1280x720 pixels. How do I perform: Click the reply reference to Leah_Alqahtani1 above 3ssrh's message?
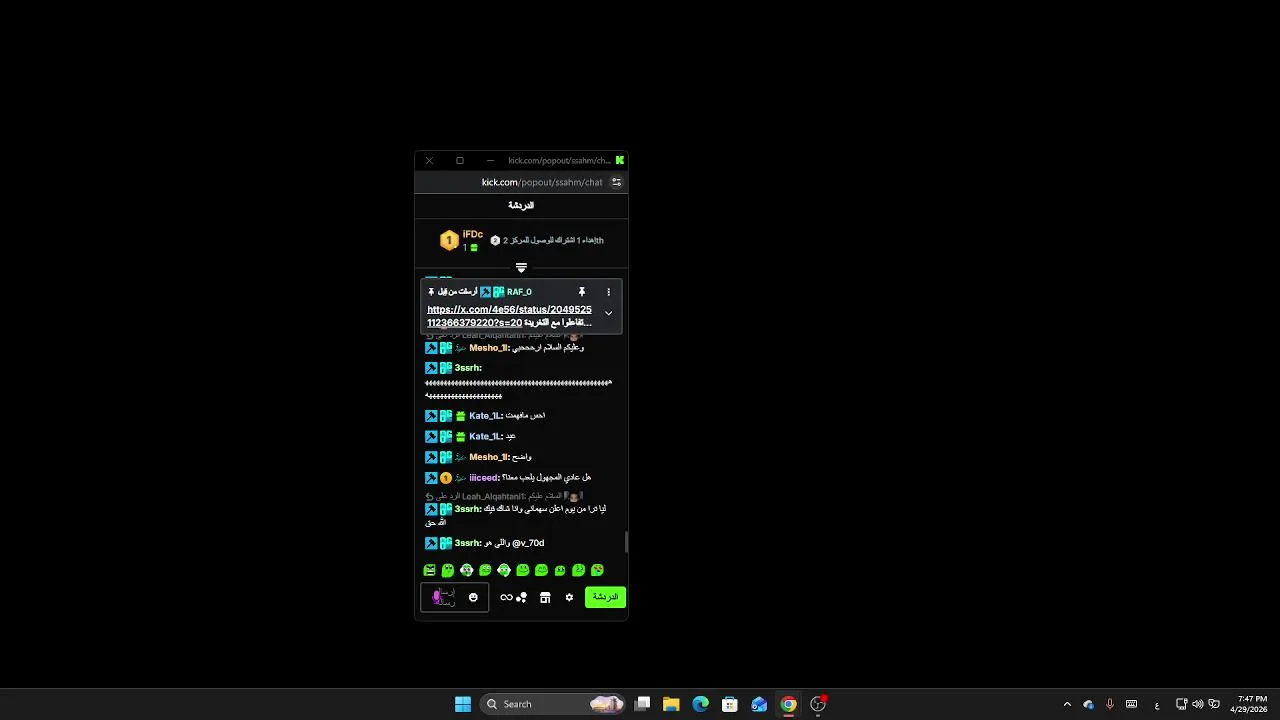click(505, 496)
